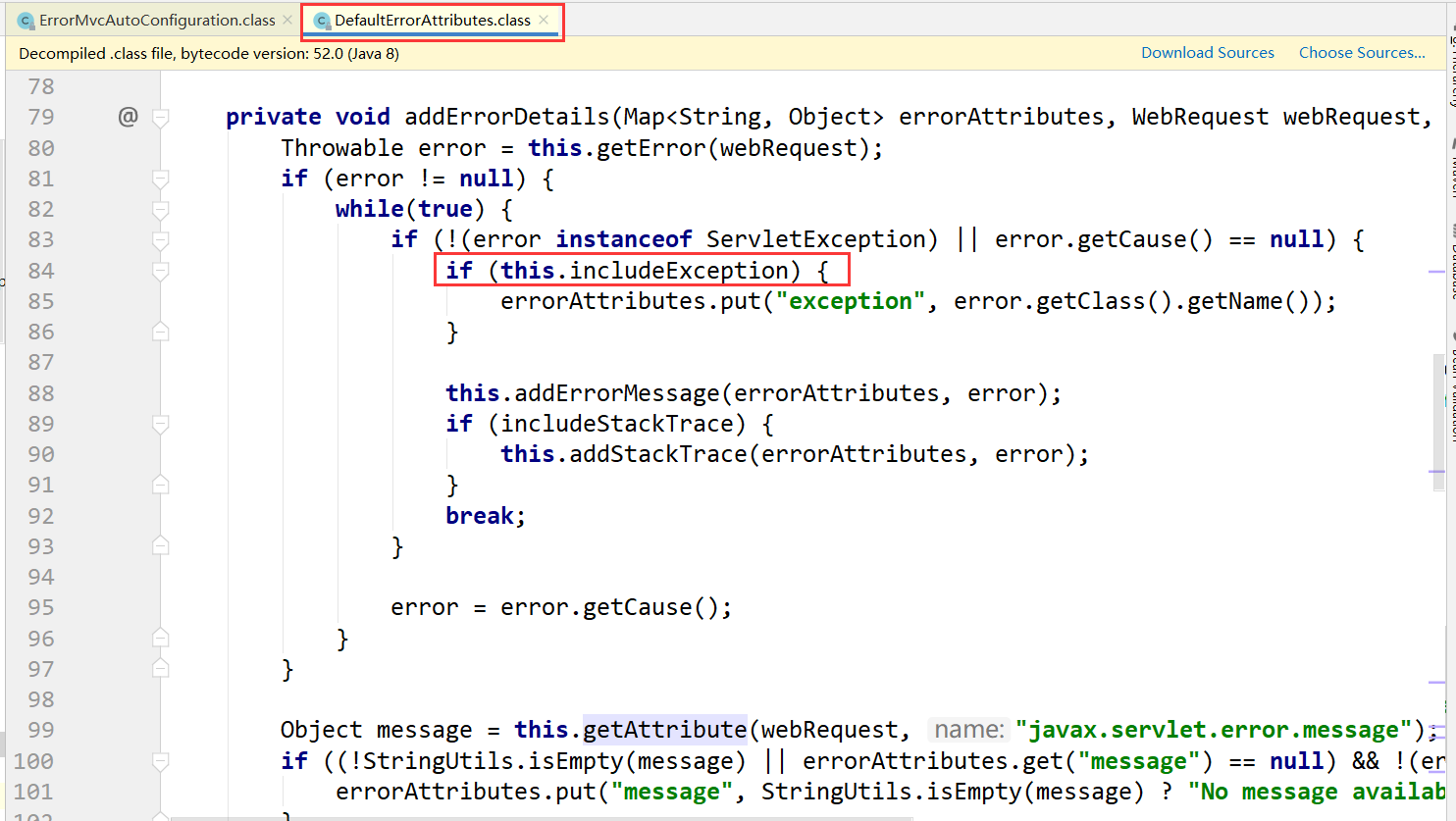Screen dimensions: 1456x821
Task: Click the fold end marker at line 86
Action: pyautogui.click(x=161, y=332)
